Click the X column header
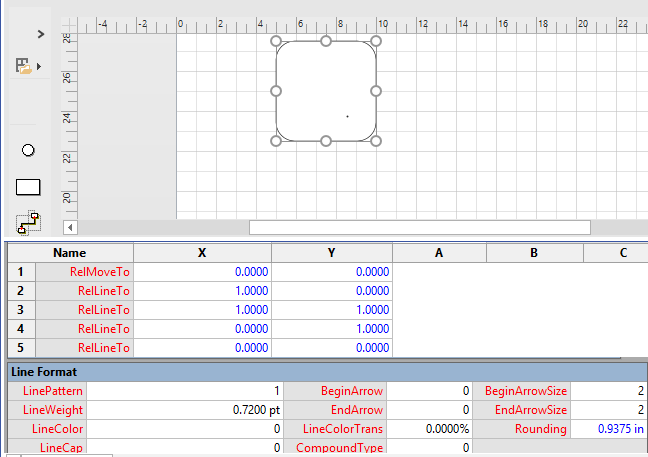 coord(202,253)
